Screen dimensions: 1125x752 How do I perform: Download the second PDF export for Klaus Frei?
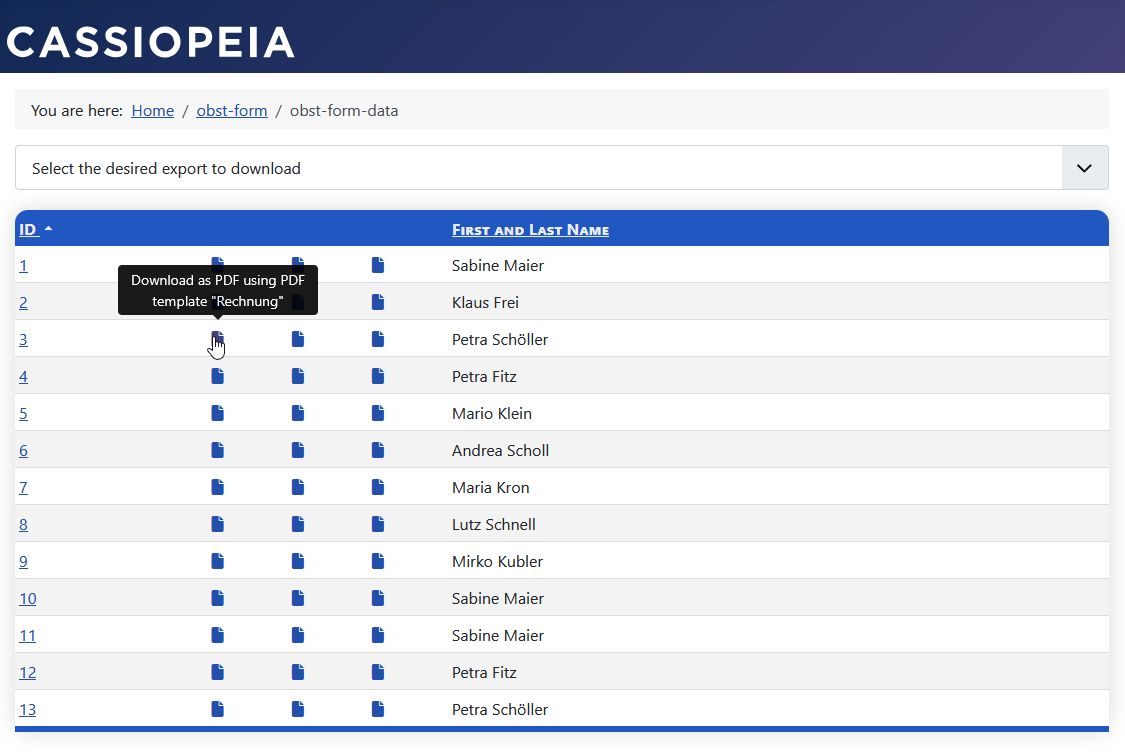(x=297, y=302)
